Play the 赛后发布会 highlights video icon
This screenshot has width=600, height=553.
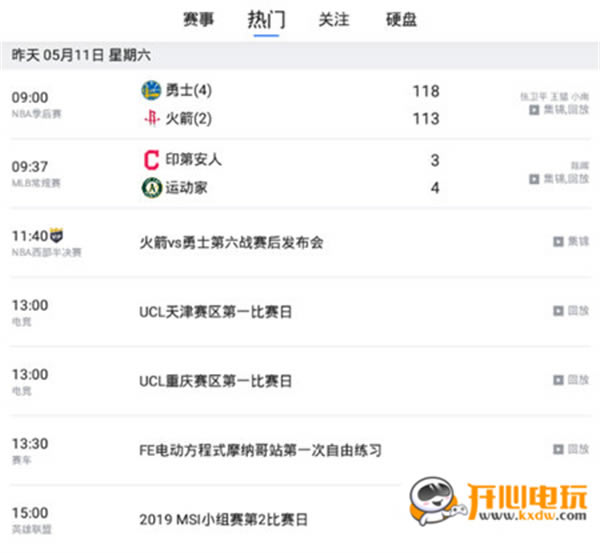point(558,241)
